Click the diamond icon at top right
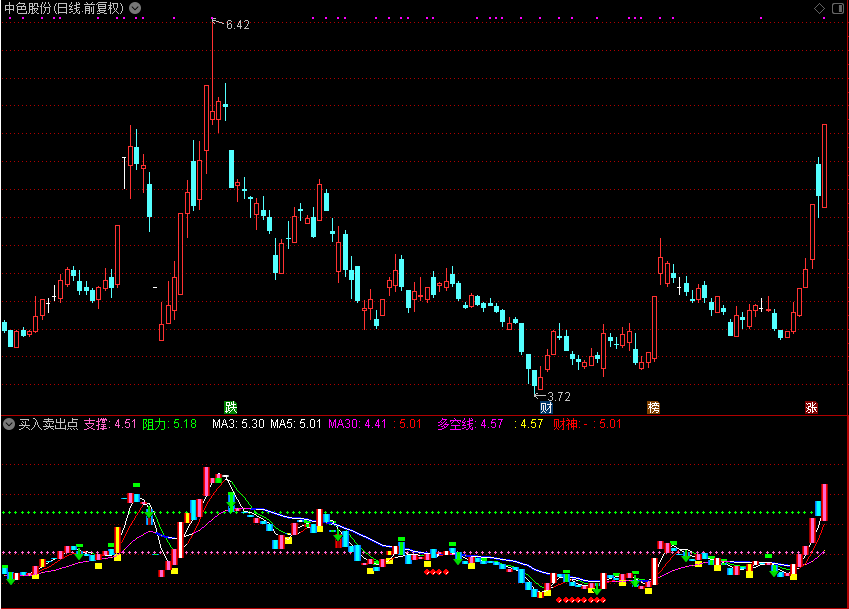Screen dimensions: 849x609 coord(819,8)
